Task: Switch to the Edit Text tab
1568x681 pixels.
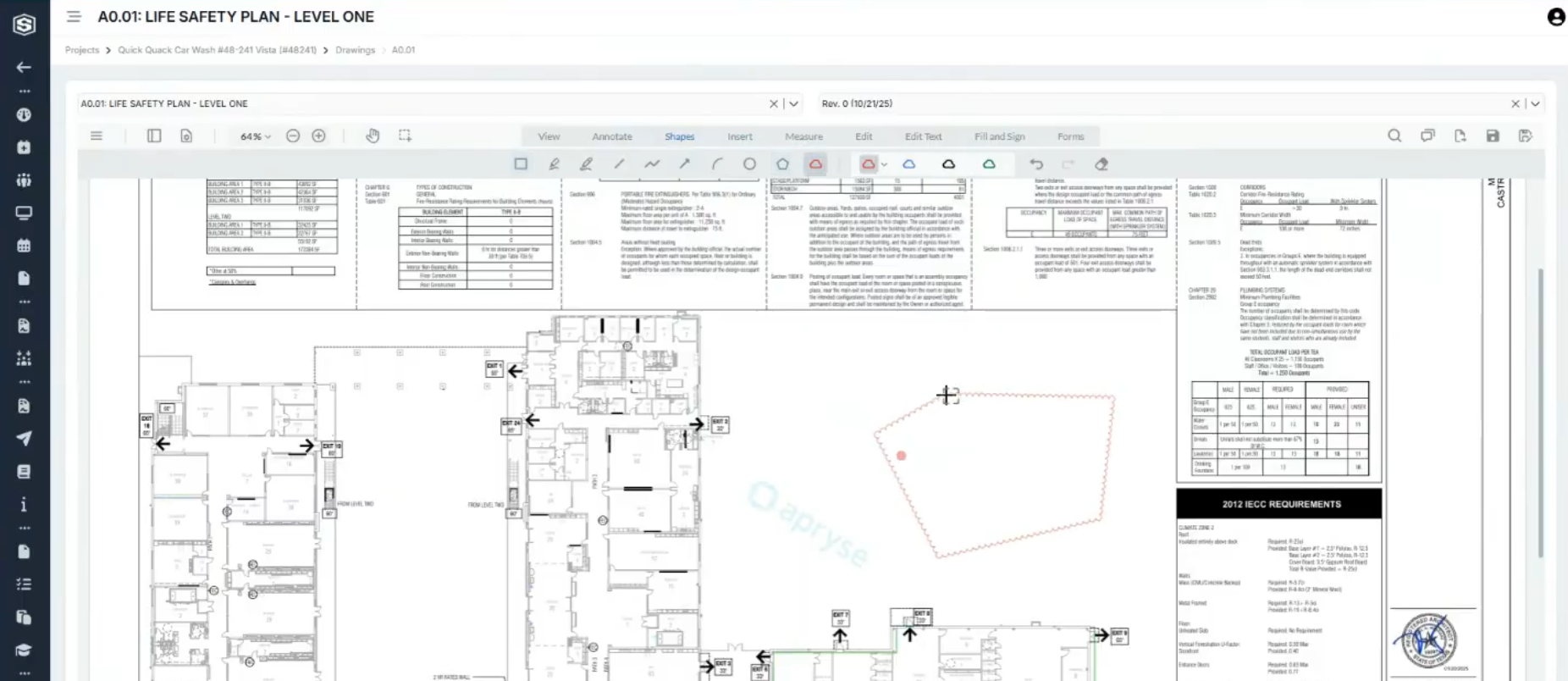Action: (x=923, y=136)
